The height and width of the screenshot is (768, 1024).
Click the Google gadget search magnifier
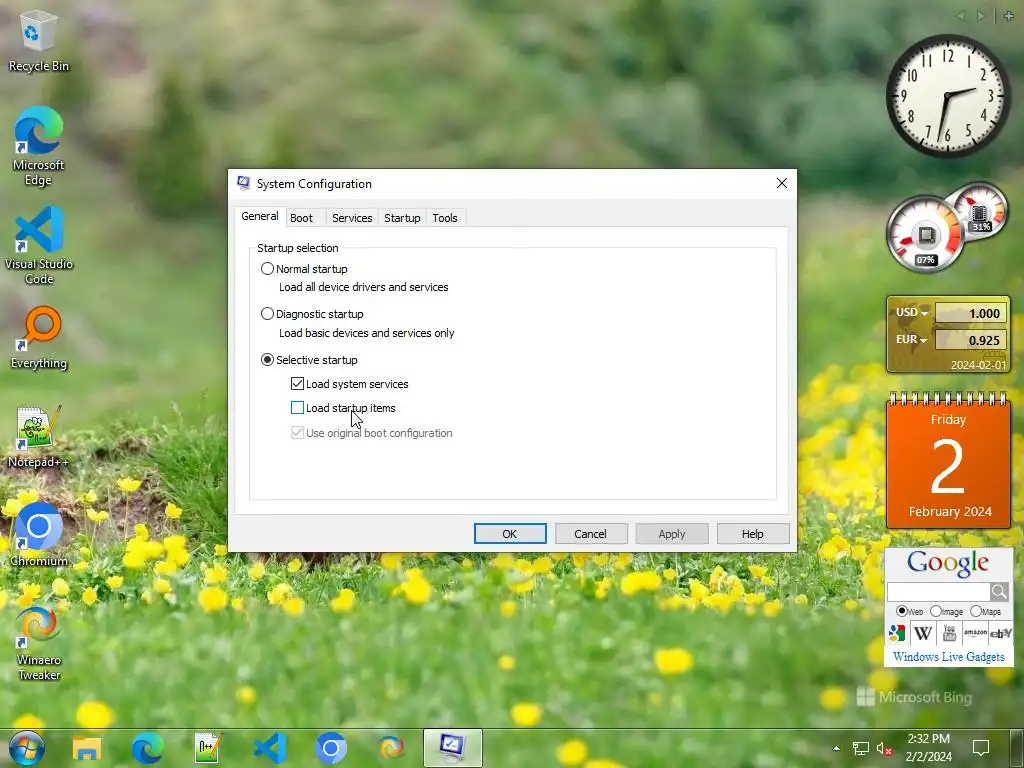coord(999,592)
